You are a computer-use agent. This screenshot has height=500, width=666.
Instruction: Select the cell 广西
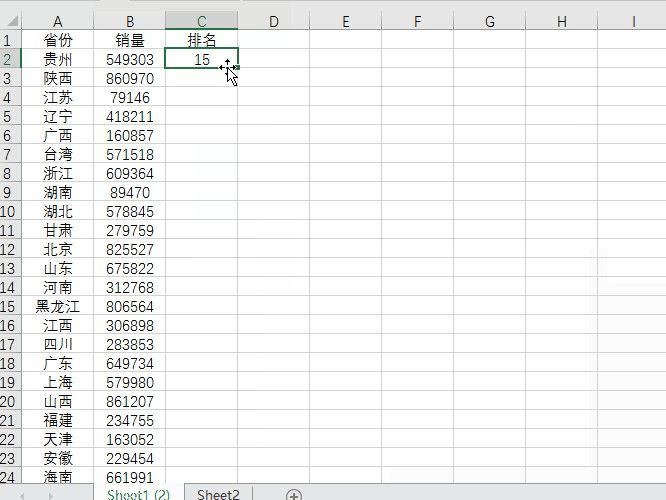coord(58,135)
